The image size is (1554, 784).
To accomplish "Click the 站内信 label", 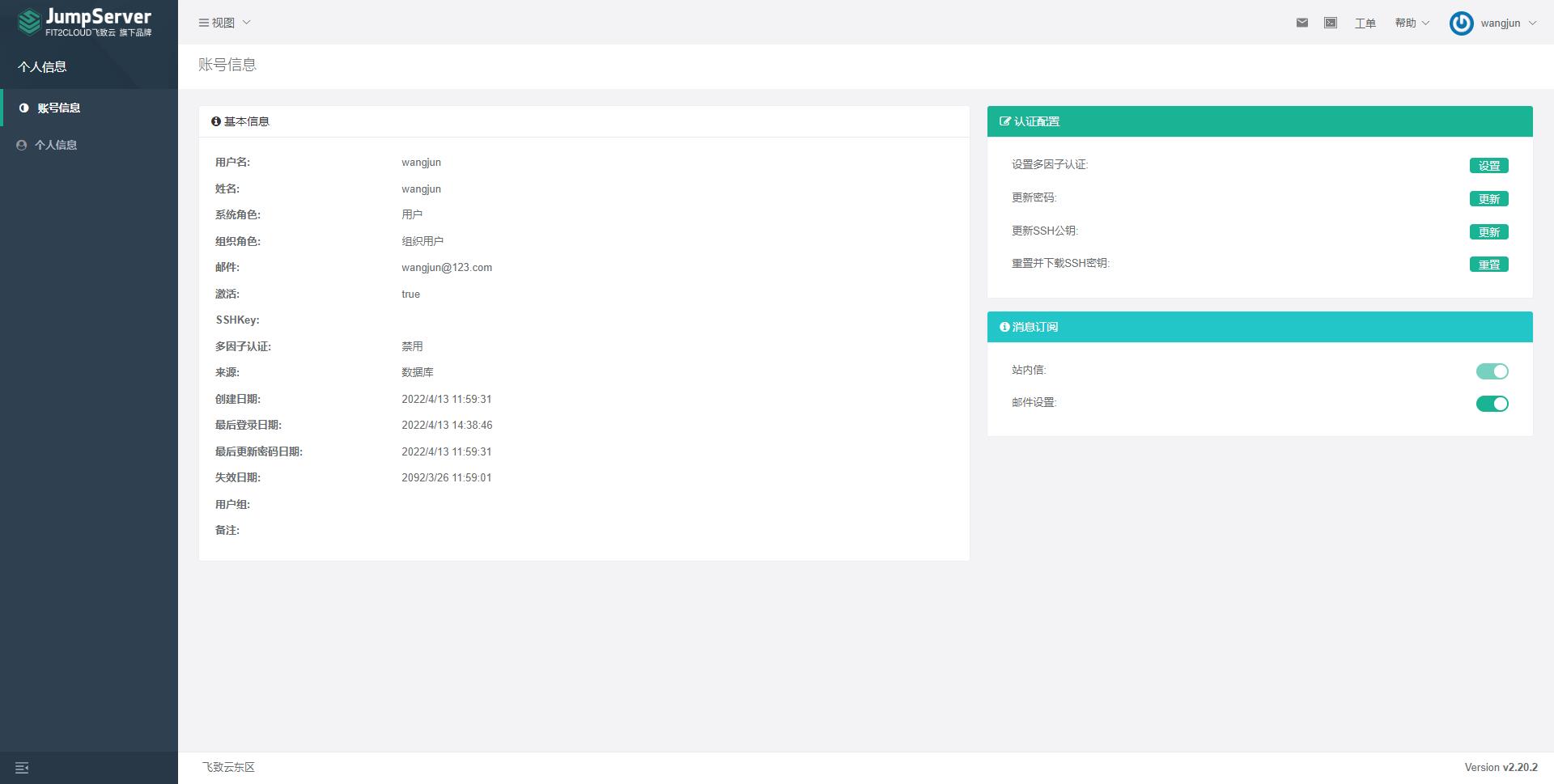I will click(x=1029, y=370).
